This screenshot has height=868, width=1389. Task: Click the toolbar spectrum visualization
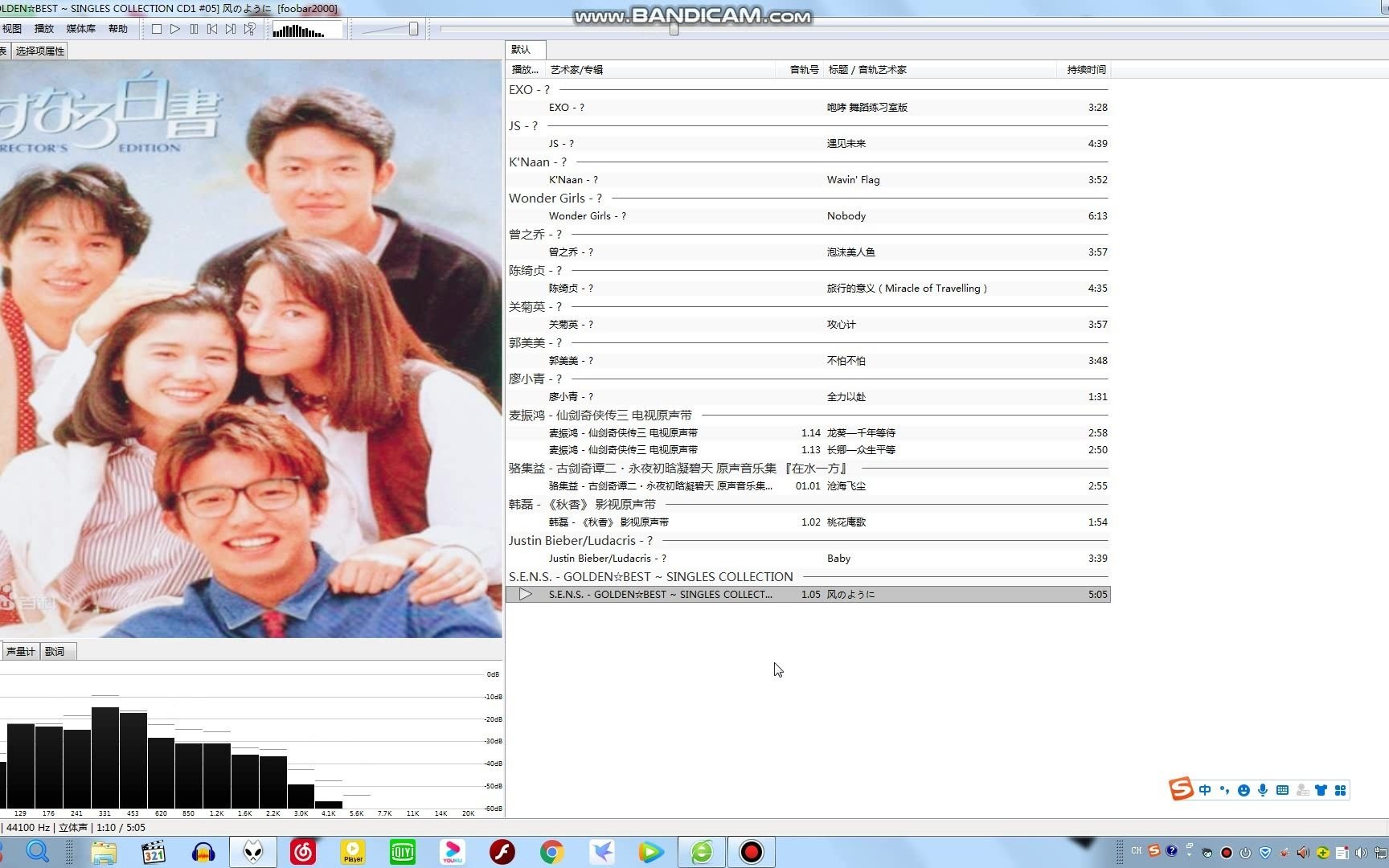pos(307,31)
